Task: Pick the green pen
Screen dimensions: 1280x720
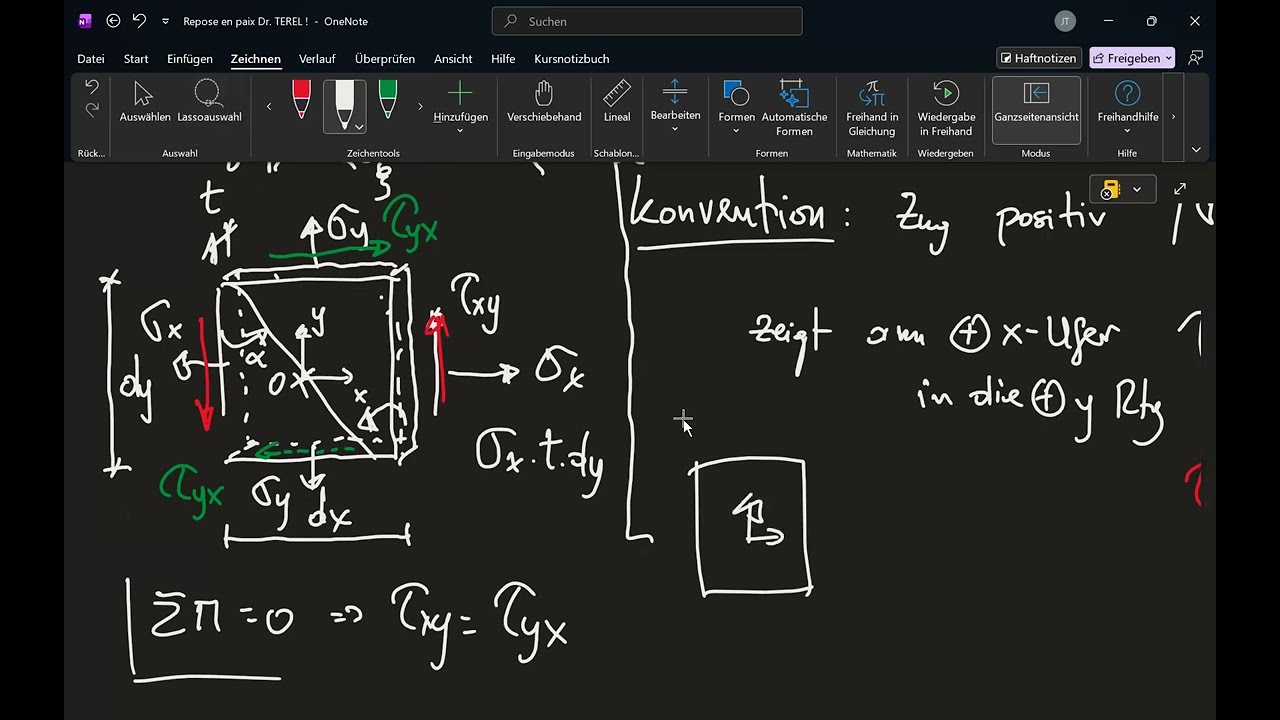Action: pyautogui.click(x=388, y=100)
